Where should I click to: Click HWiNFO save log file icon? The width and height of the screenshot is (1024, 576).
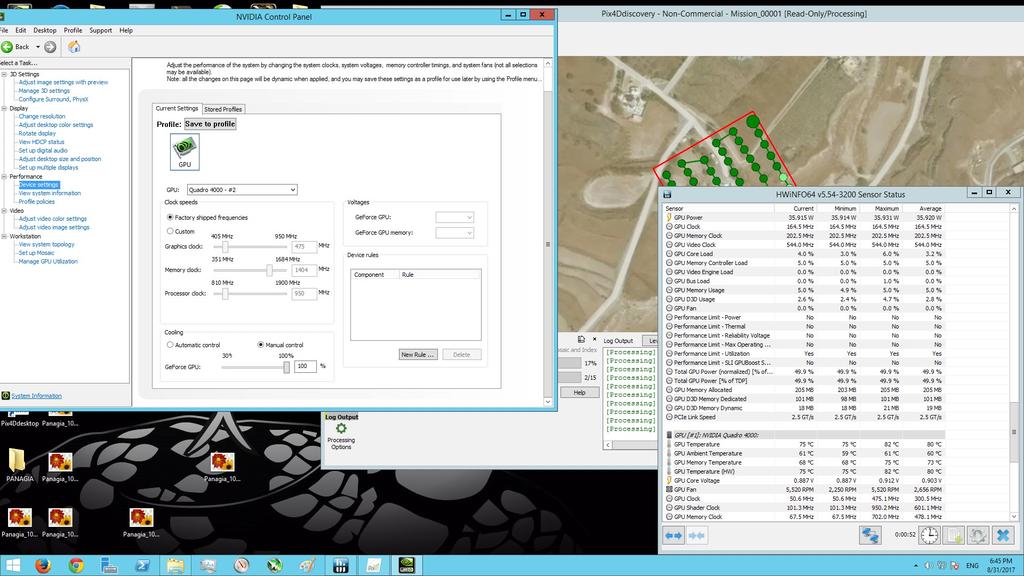pos(954,536)
